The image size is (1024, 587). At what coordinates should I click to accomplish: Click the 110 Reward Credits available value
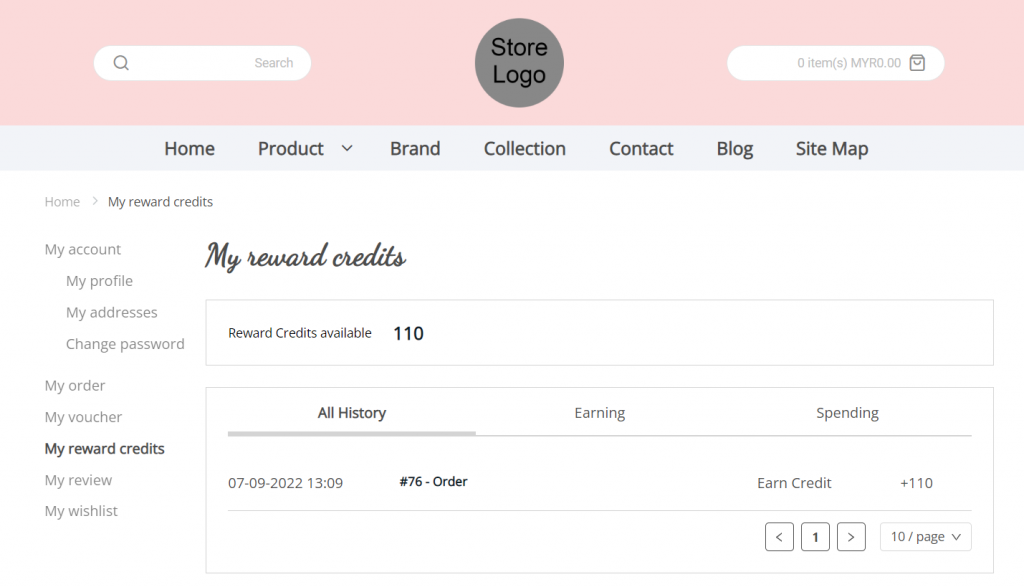(408, 334)
